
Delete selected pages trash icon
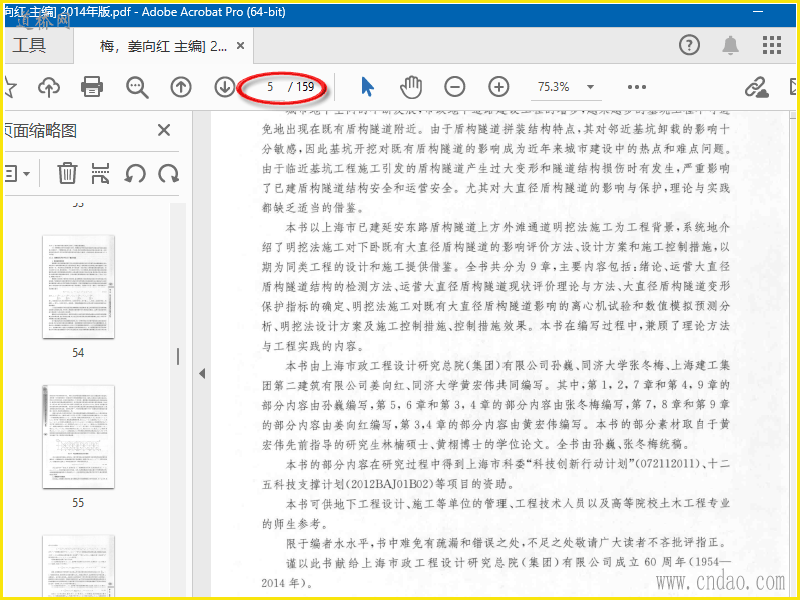(67, 173)
